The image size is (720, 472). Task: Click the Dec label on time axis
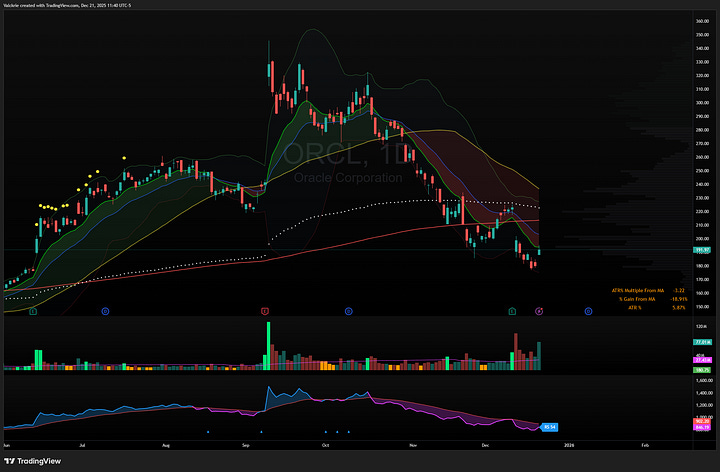pos(485,445)
